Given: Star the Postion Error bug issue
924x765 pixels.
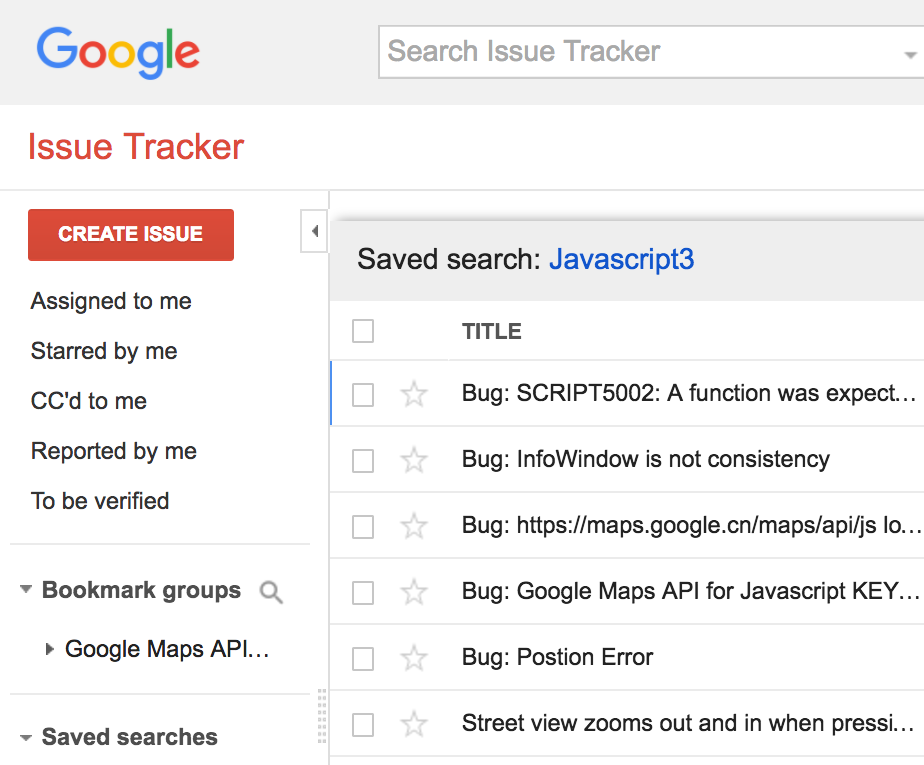Looking at the screenshot, I should [414, 658].
